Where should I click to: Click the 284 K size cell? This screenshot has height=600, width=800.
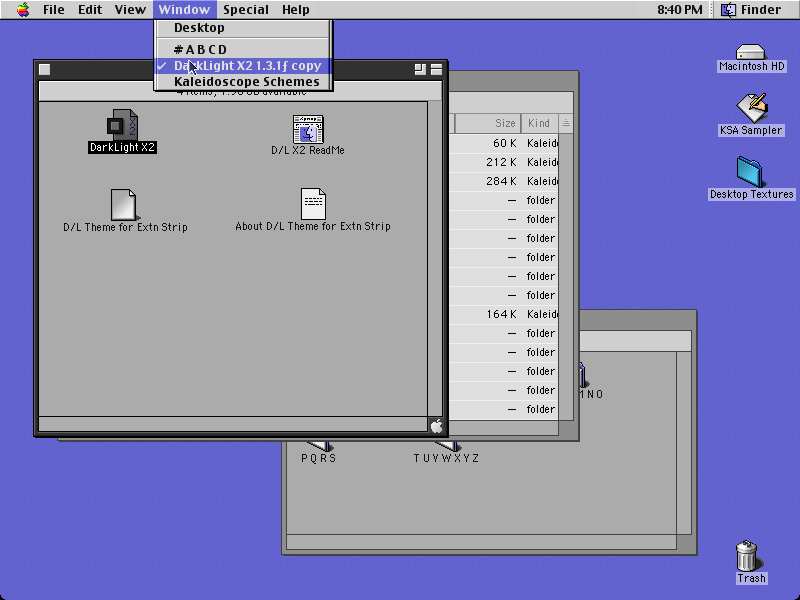click(502, 181)
